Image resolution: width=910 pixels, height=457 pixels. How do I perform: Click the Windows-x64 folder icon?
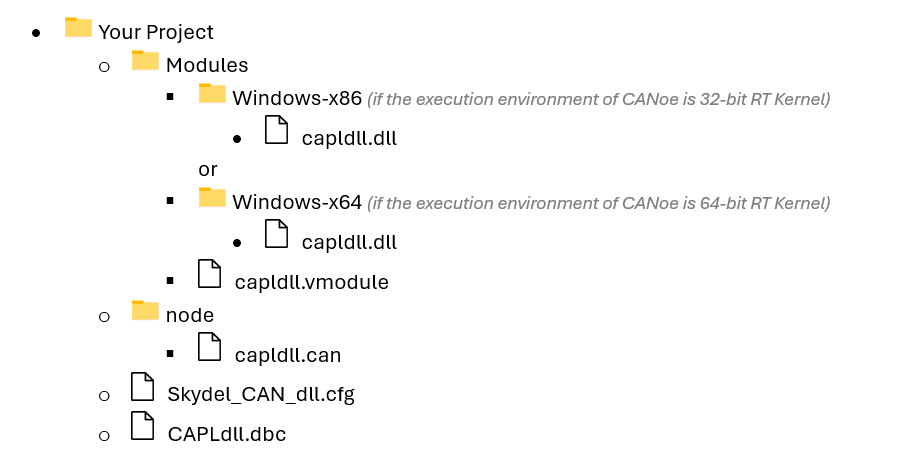click(212, 197)
